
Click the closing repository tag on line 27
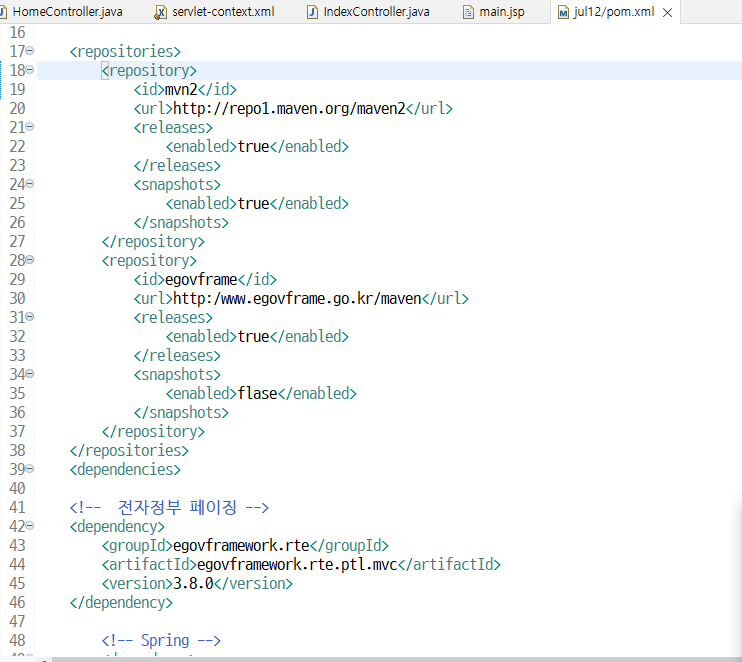[153, 242]
